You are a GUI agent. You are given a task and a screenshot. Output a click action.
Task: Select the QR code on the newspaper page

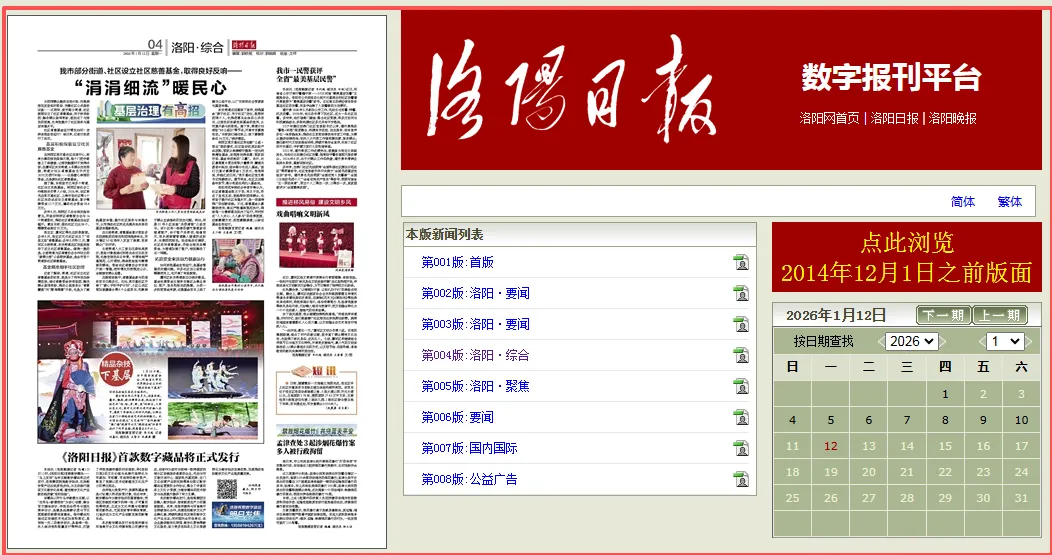point(227,490)
